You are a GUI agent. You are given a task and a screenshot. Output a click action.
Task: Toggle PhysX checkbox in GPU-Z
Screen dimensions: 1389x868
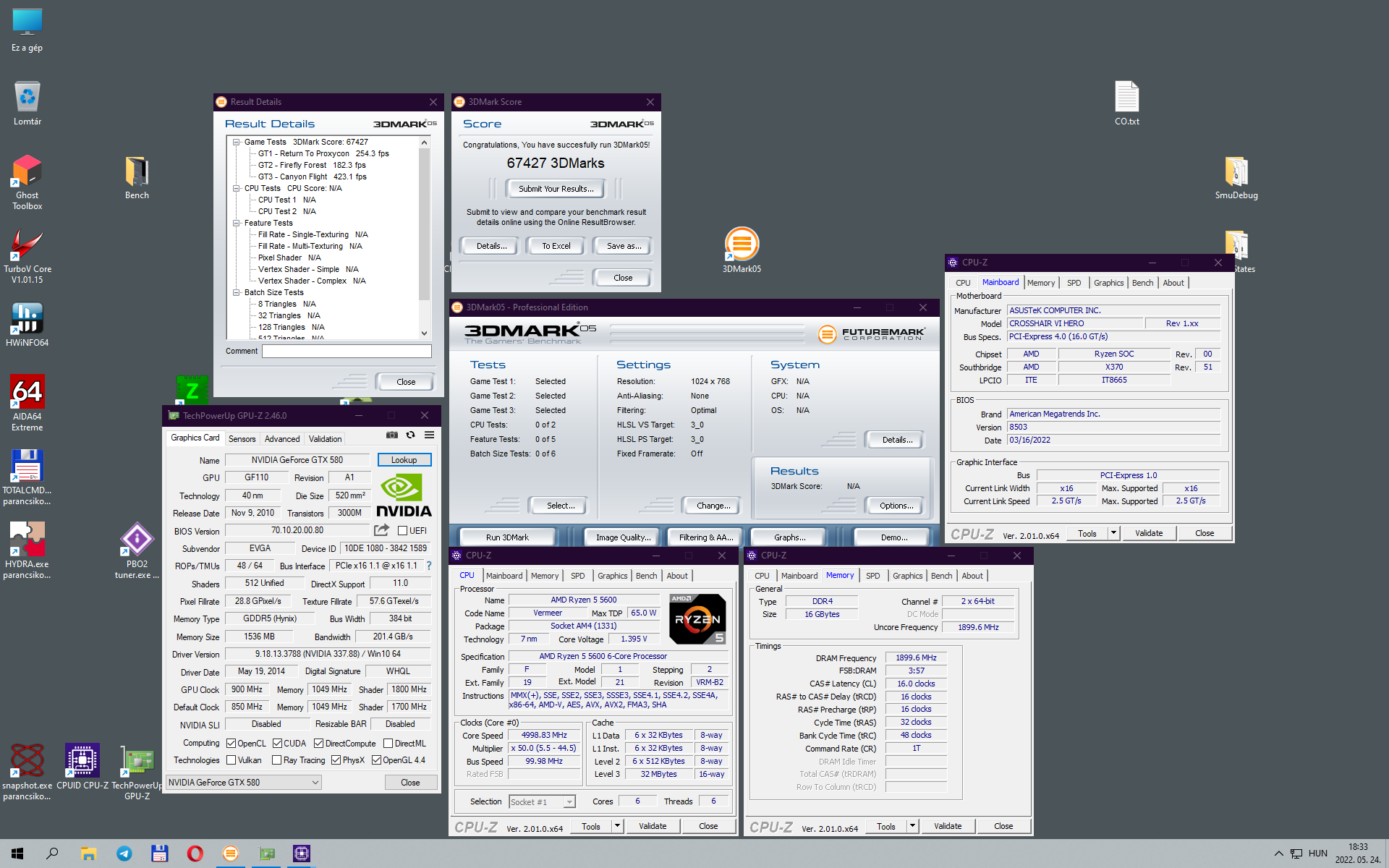[336, 759]
